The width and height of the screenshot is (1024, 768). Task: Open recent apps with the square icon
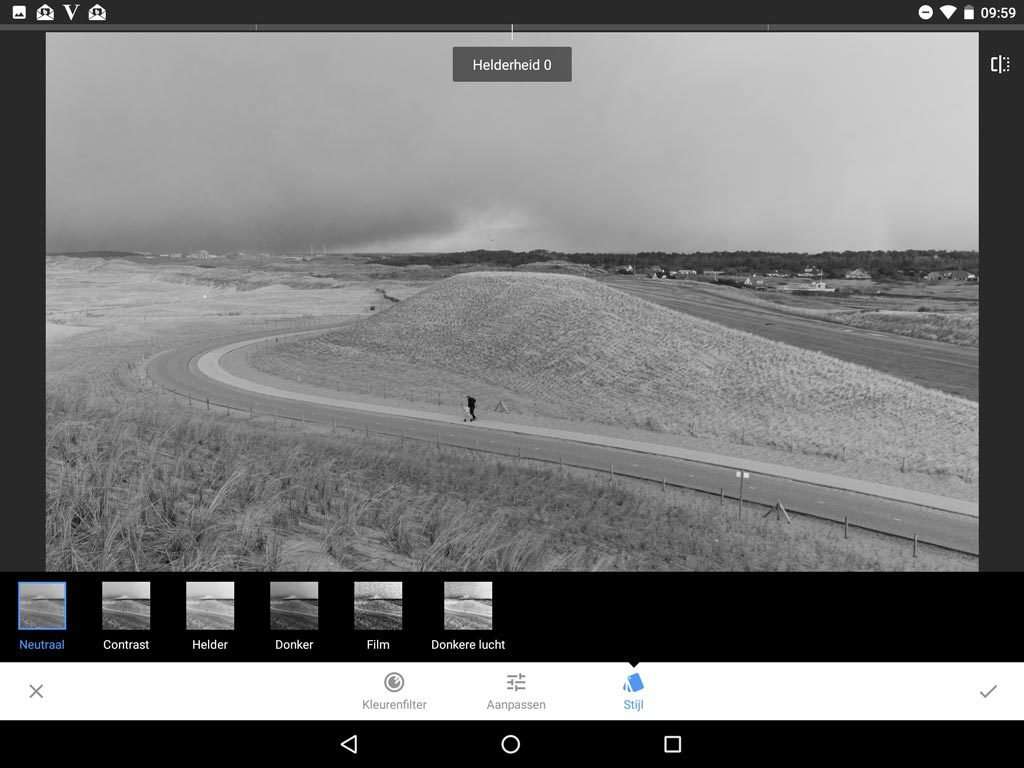673,744
